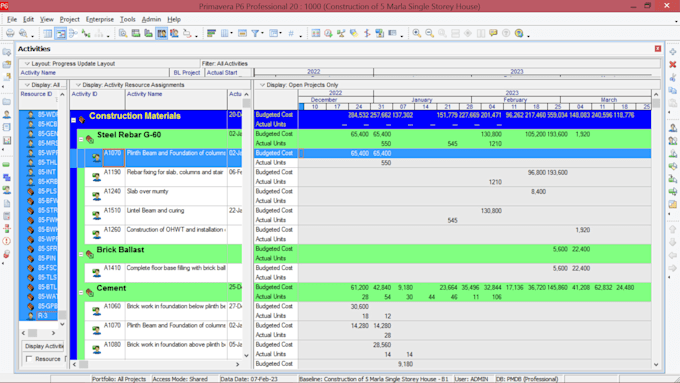Open the Tools menu
Screen dimensions: 680x383
point(128,20)
